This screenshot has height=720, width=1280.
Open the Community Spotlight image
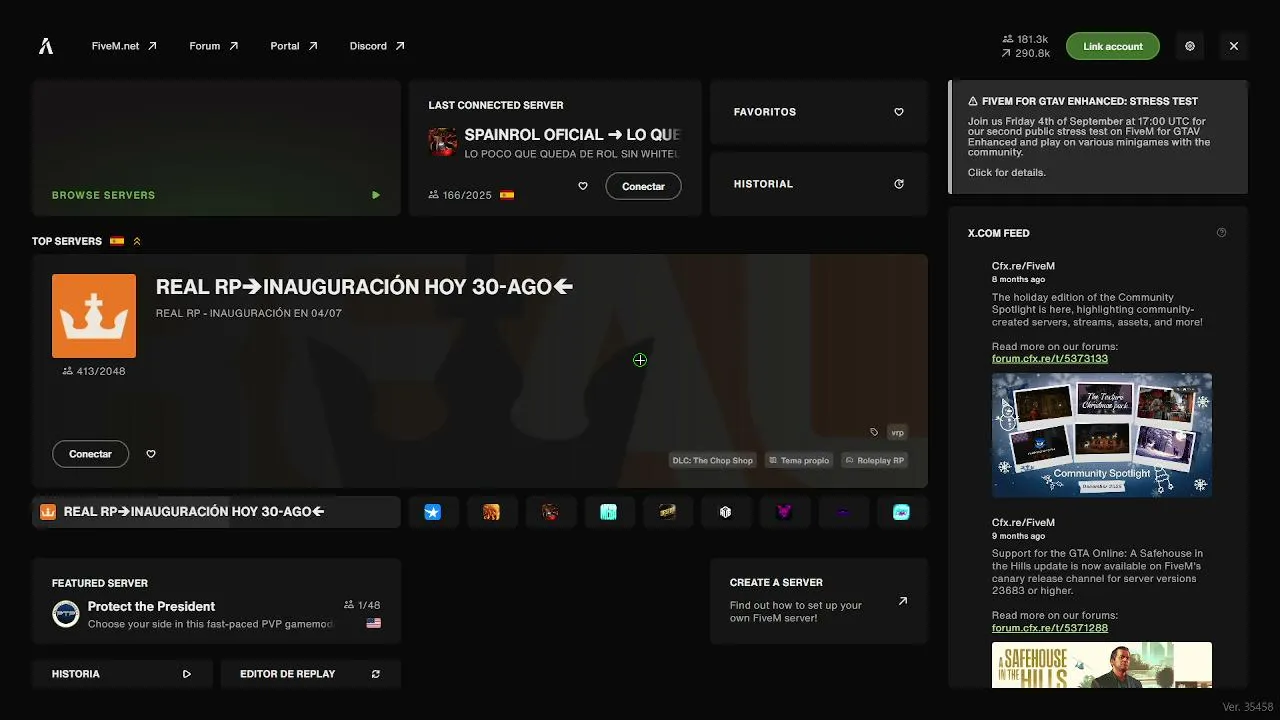(x=1102, y=435)
